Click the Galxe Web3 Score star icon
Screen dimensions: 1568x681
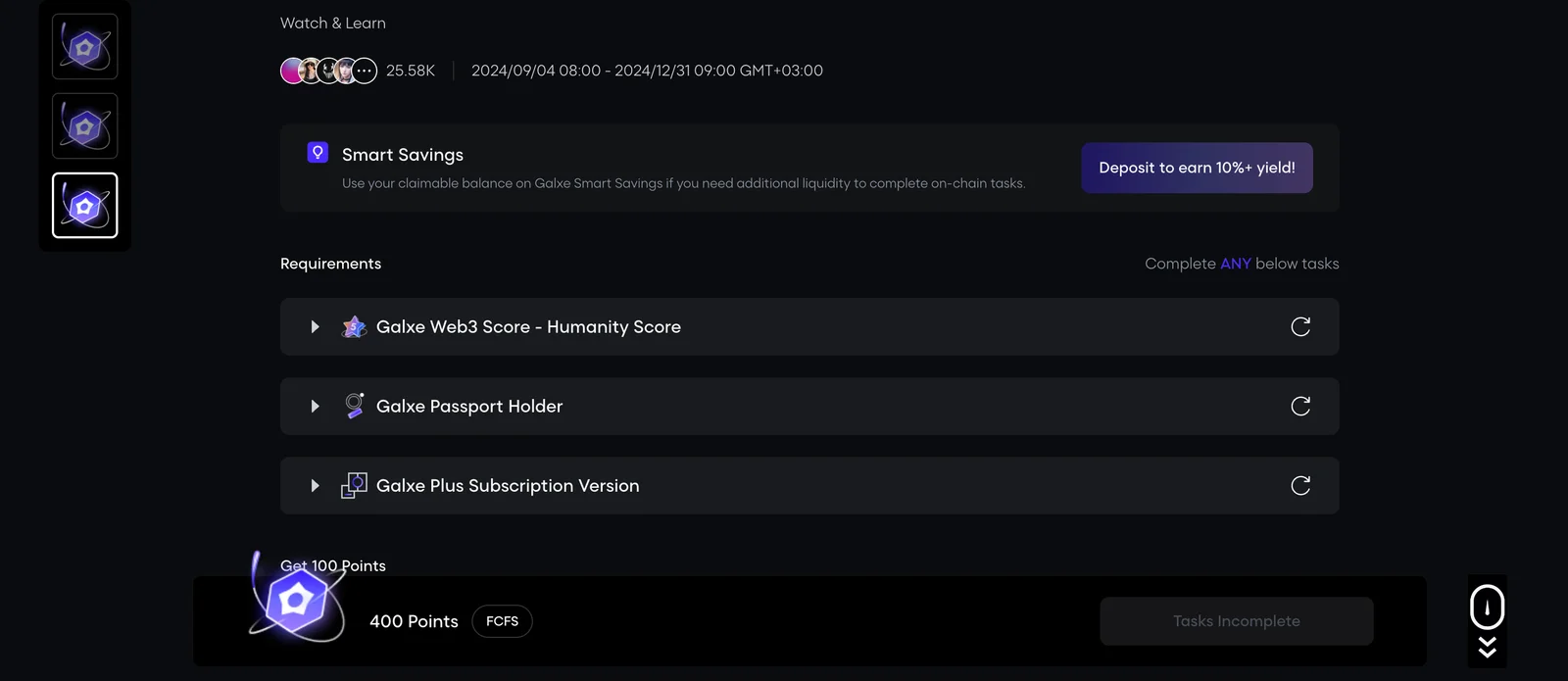click(354, 327)
